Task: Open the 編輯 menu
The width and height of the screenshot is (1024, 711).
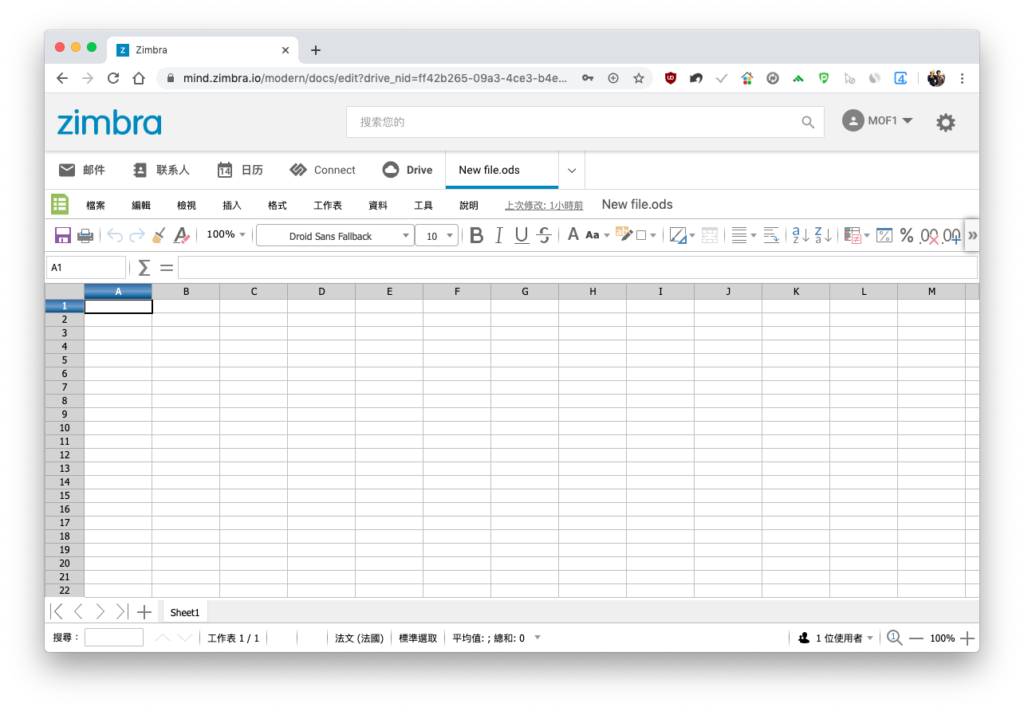Action: point(141,205)
